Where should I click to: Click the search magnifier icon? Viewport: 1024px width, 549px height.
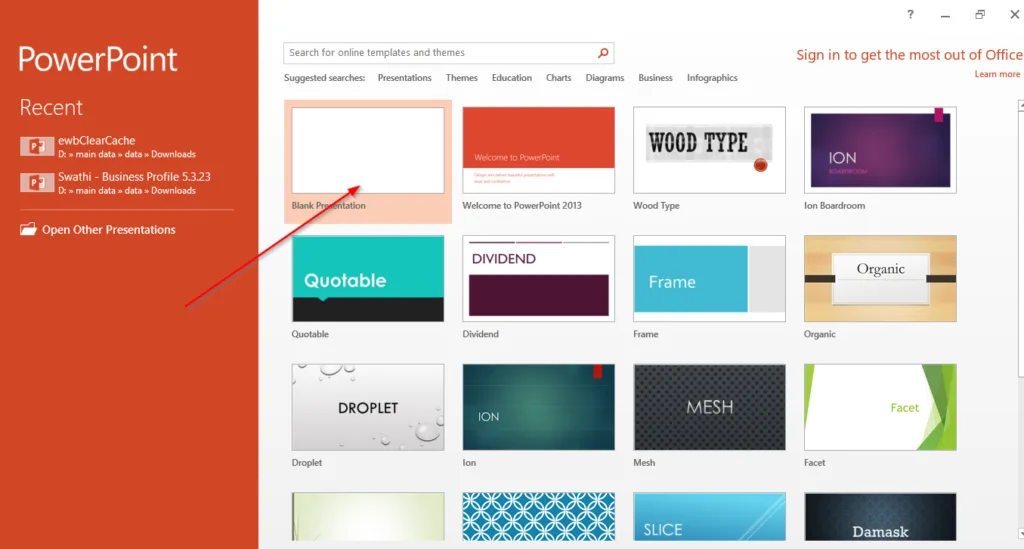click(x=603, y=53)
